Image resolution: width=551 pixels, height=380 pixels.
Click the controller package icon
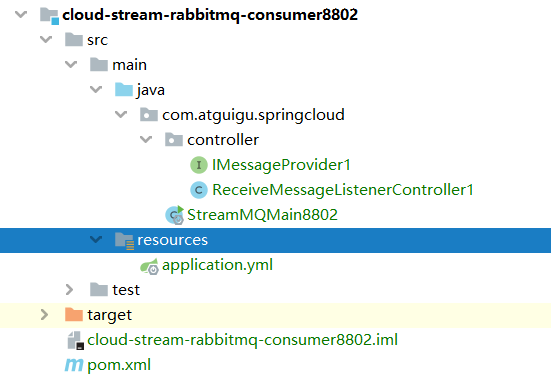tap(174, 140)
